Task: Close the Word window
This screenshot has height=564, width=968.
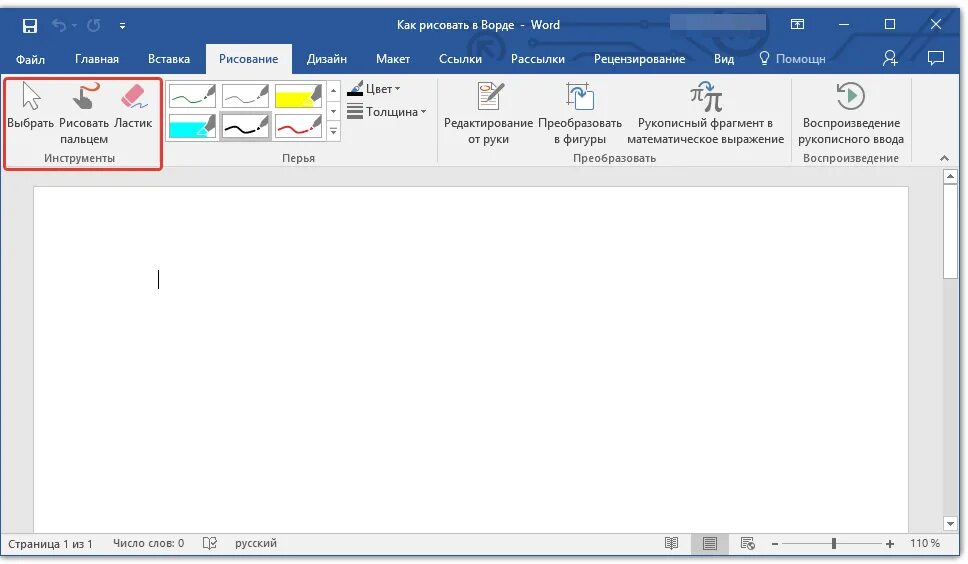Action: point(936,25)
